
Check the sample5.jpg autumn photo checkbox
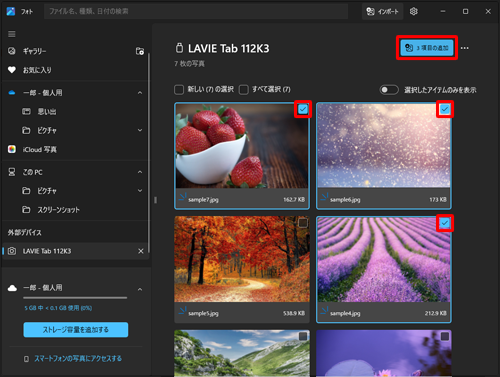(303, 223)
